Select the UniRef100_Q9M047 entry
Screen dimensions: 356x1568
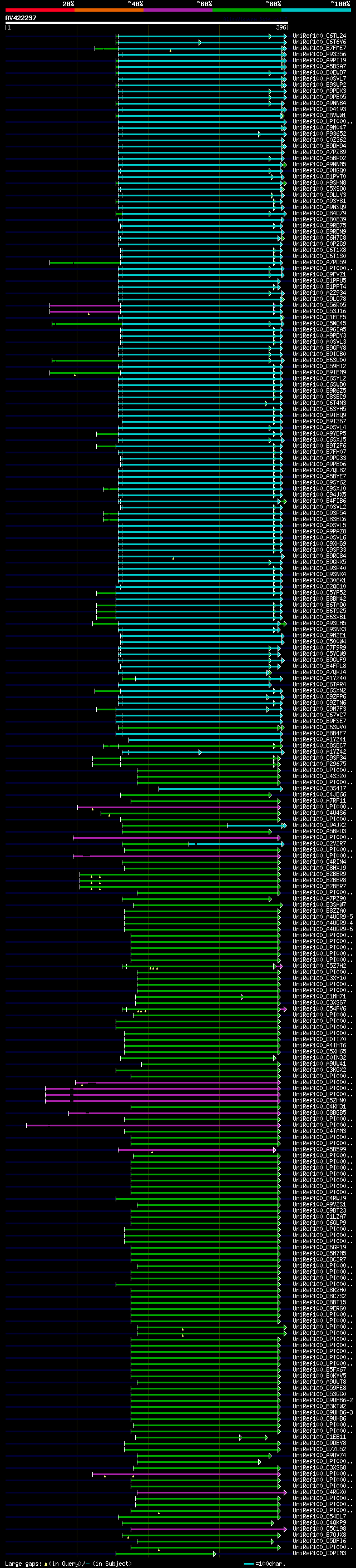click(x=319, y=128)
